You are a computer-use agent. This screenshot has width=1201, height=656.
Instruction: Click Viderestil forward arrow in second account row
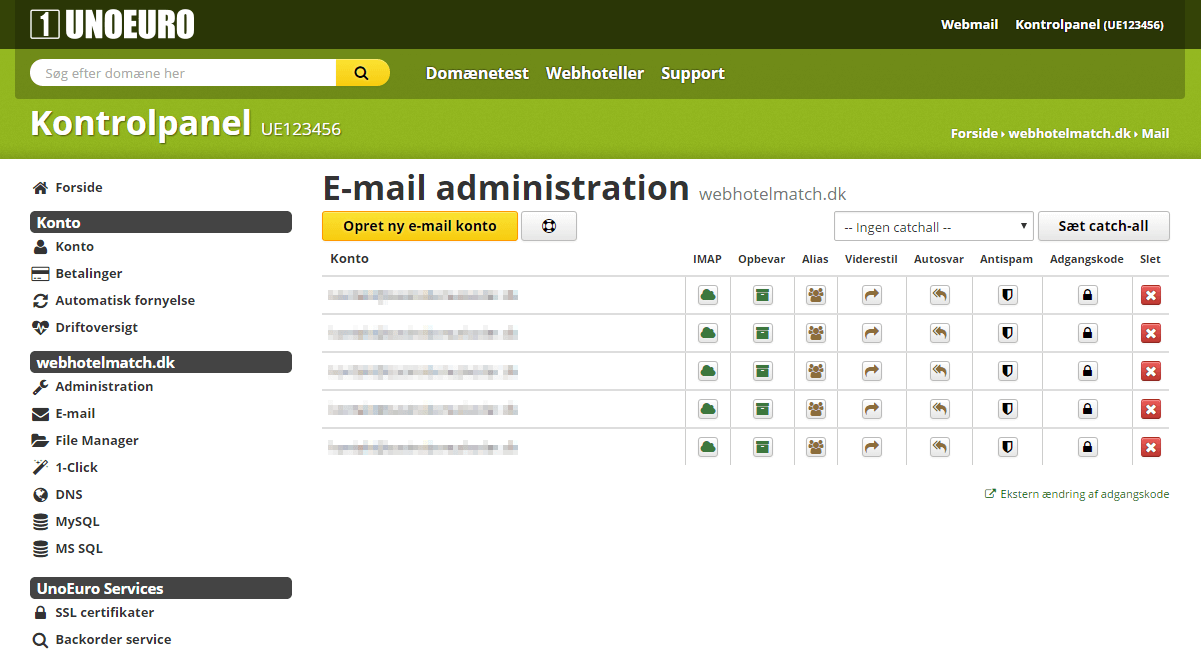tap(872, 333)
